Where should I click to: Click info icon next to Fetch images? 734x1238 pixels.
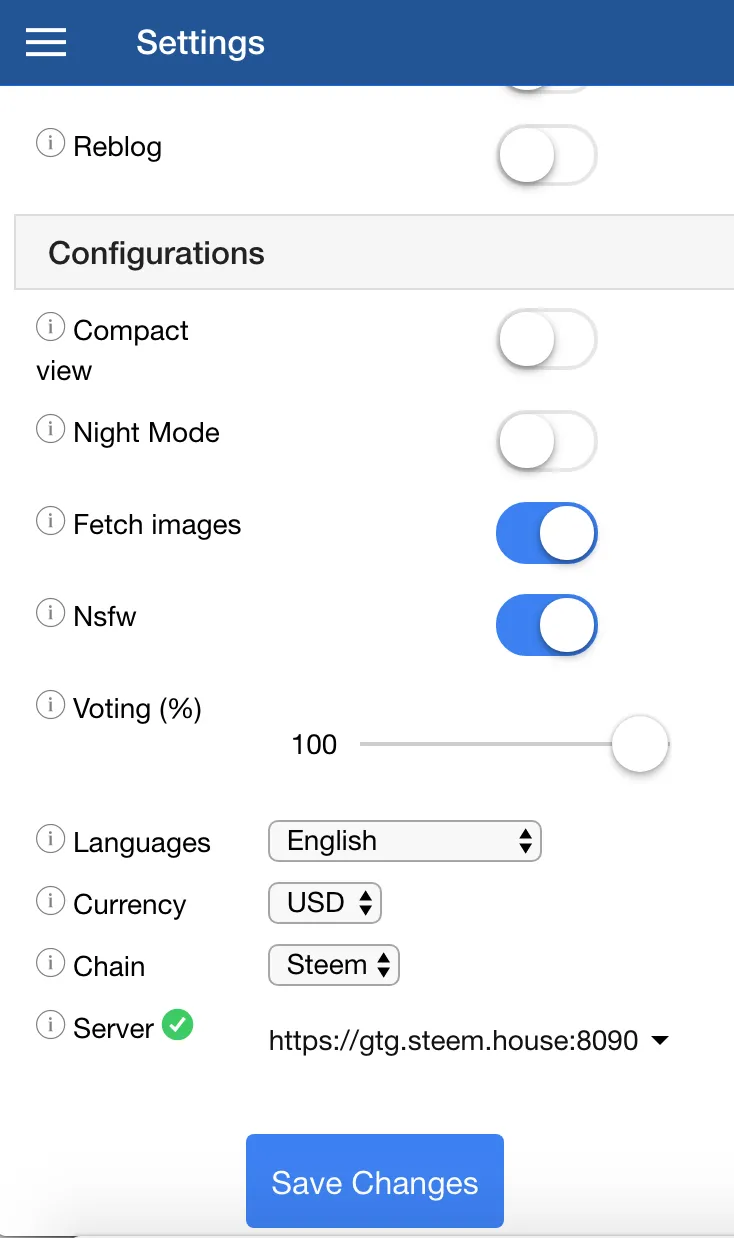[50, 522]
